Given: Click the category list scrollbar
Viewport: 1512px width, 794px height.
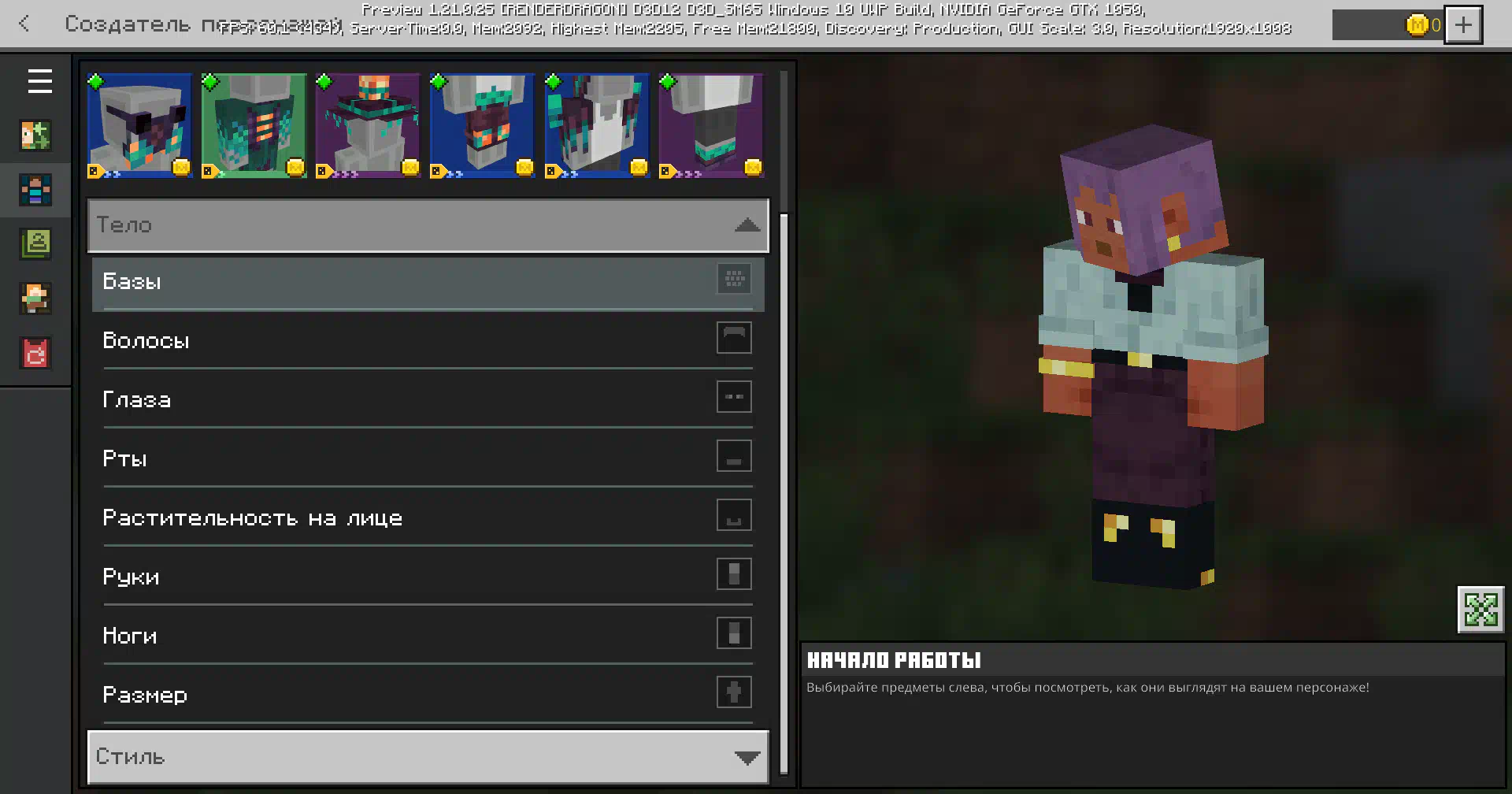Looking at the screenshot, I should pyautogui.click(x=784, y=493).
